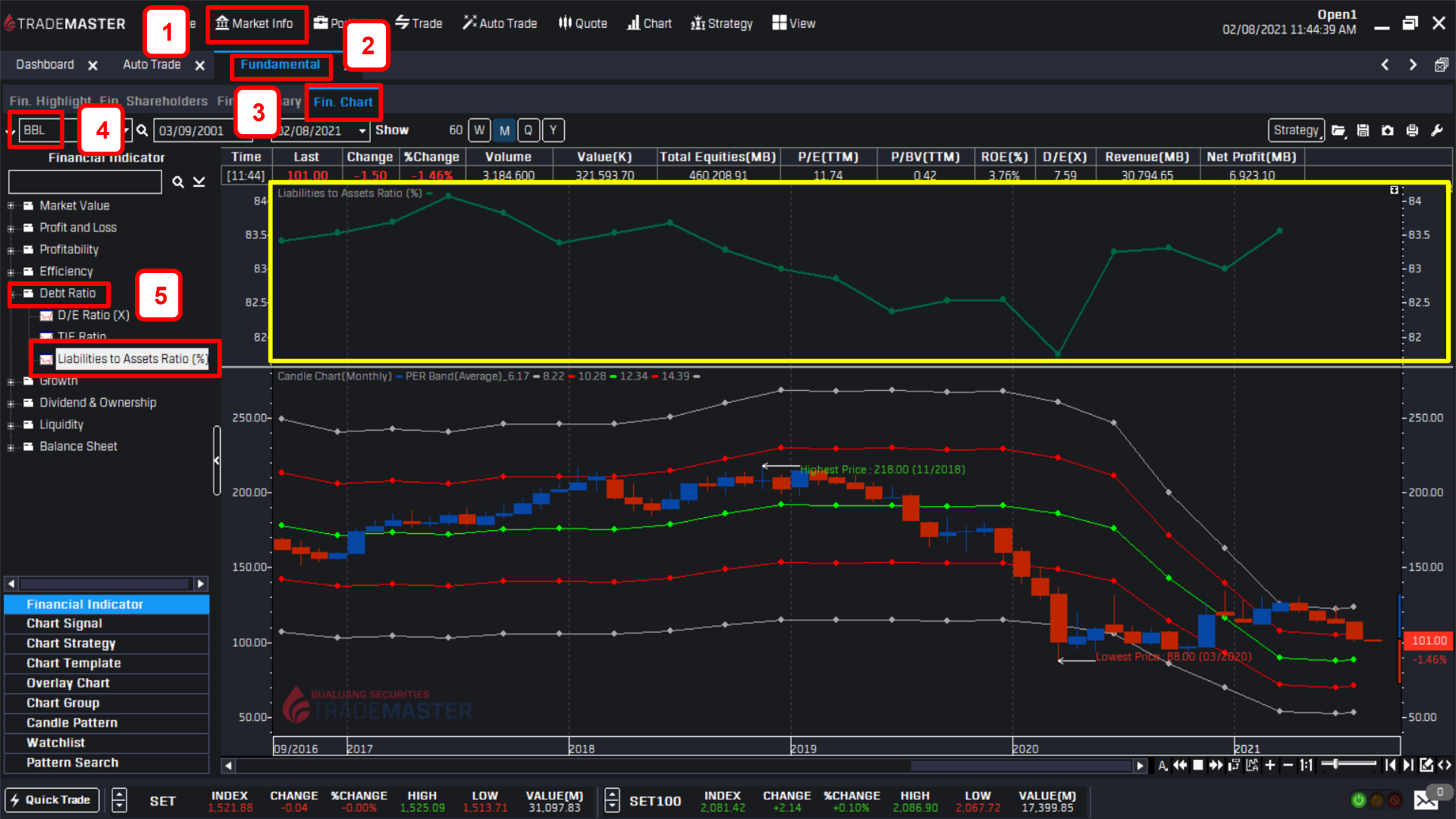The image size is (1456, 819).
Task: Click the rewind chart icon
Action: coord(1180,765)
